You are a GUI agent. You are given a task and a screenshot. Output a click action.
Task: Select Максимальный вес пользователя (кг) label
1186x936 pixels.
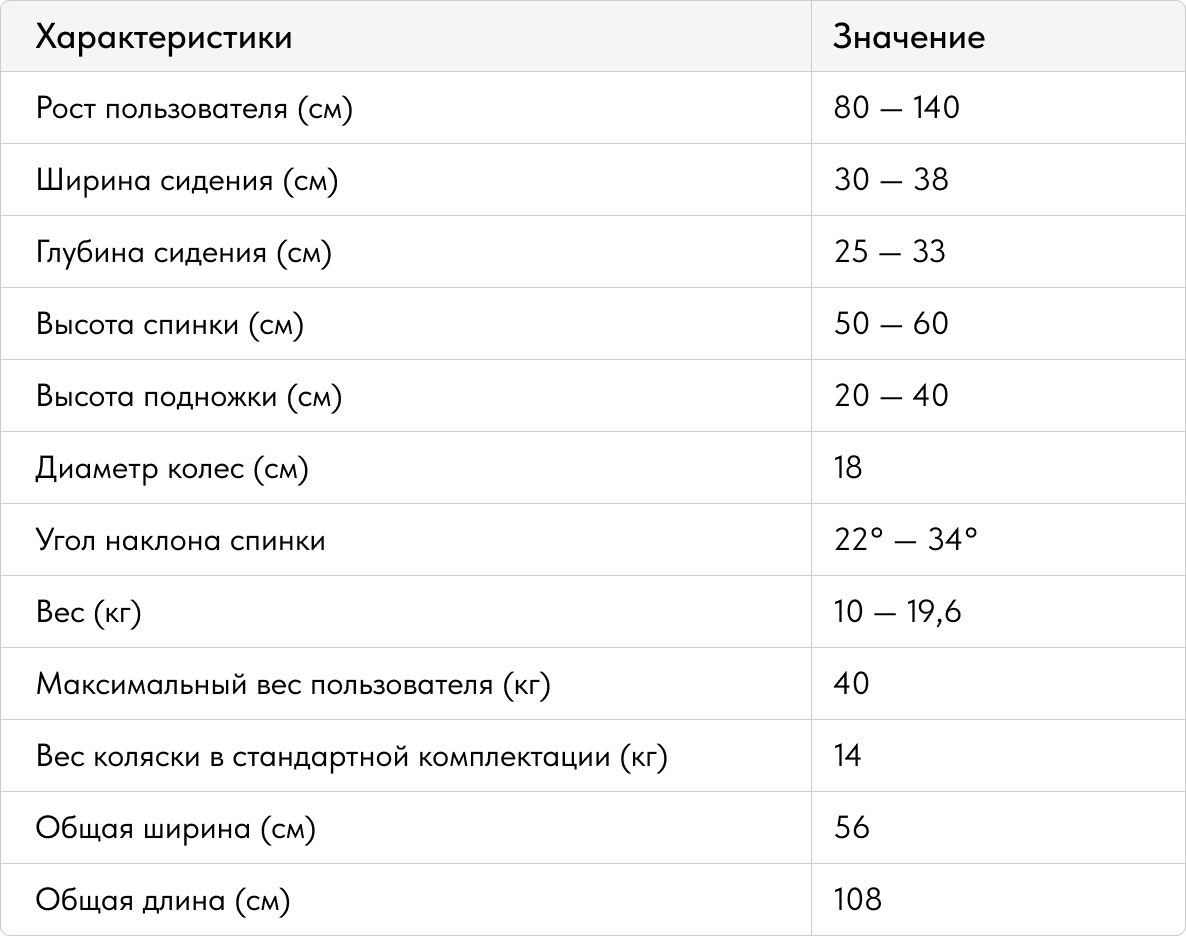(x=293, y=684)
